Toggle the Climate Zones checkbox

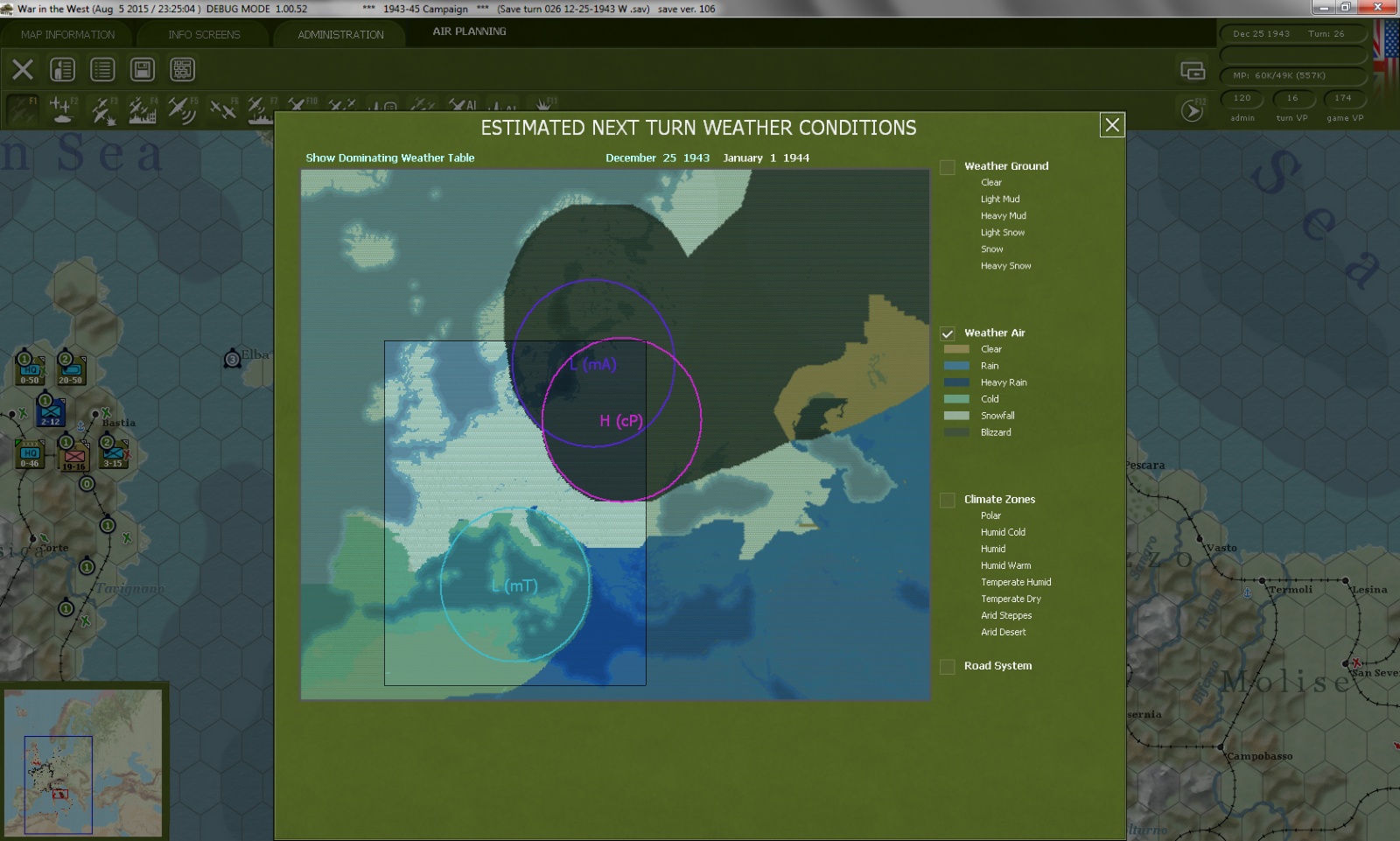tap(948, 501)
